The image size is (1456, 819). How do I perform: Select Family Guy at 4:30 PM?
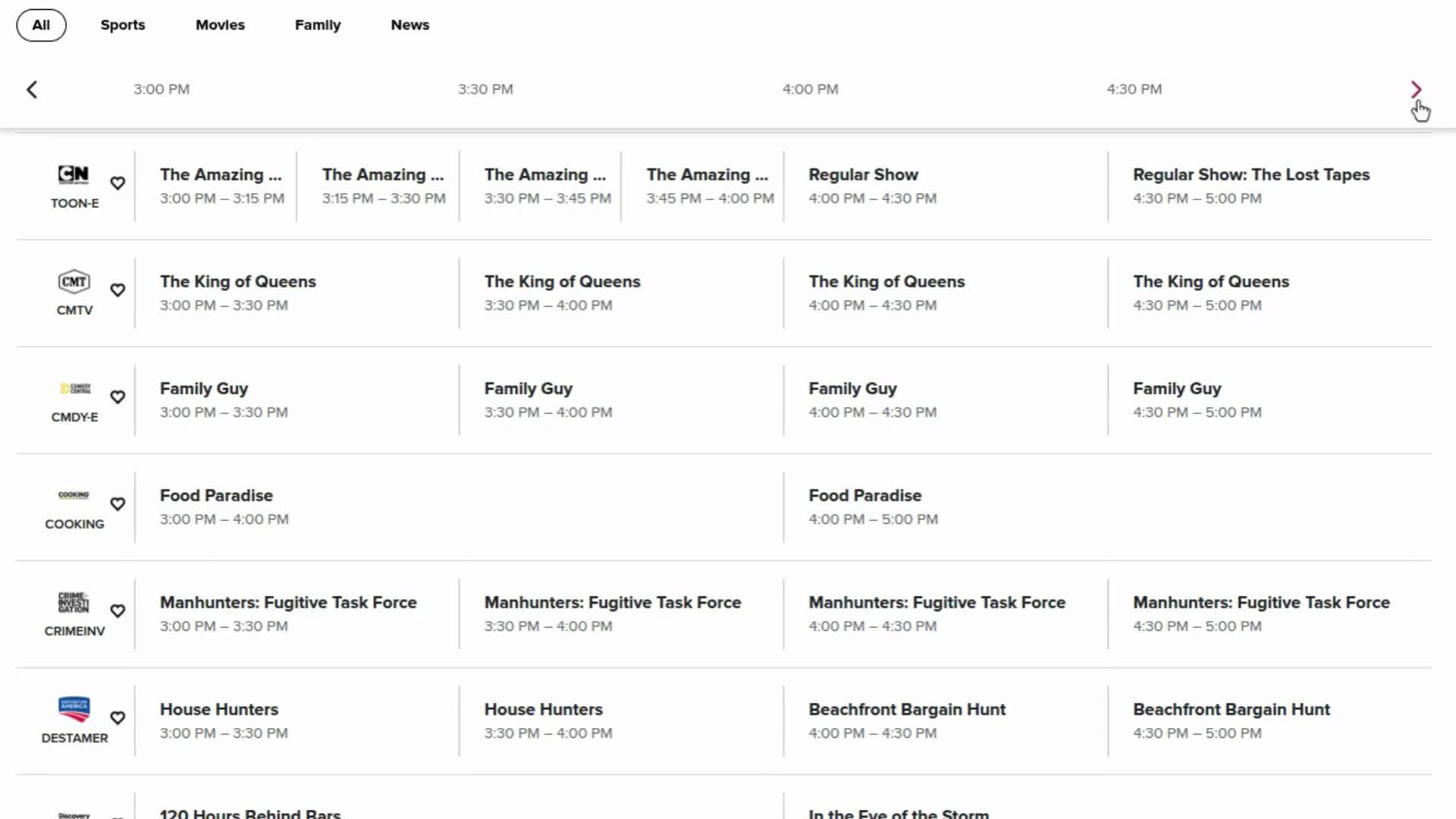(1270, 400)
